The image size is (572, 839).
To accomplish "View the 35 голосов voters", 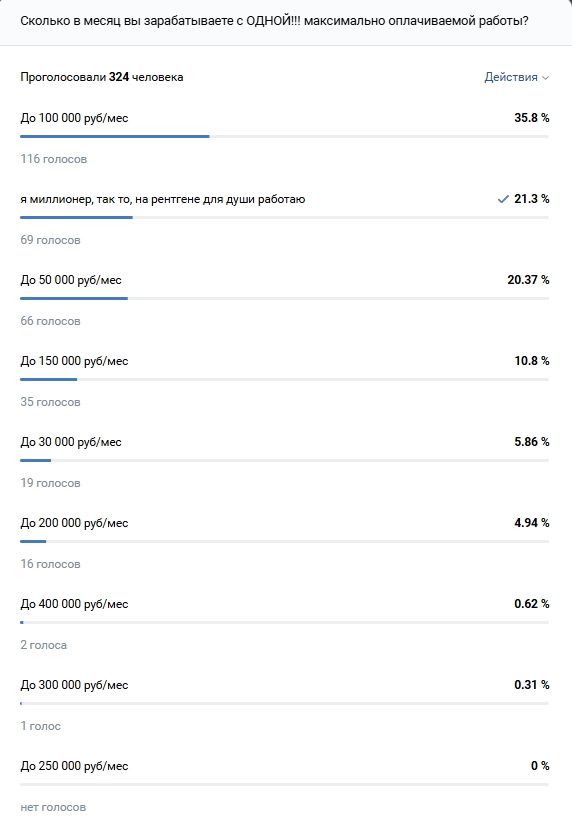I will tap(50, 402).
